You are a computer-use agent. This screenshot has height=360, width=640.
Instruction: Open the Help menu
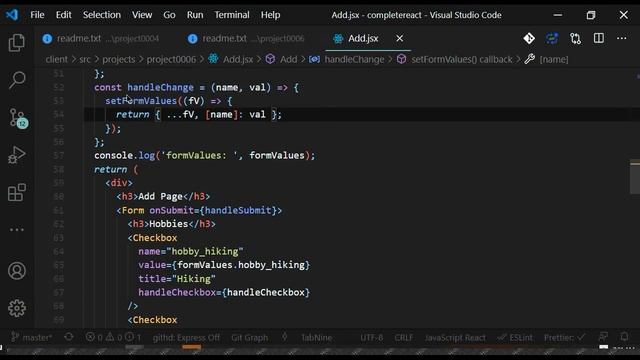271,15
